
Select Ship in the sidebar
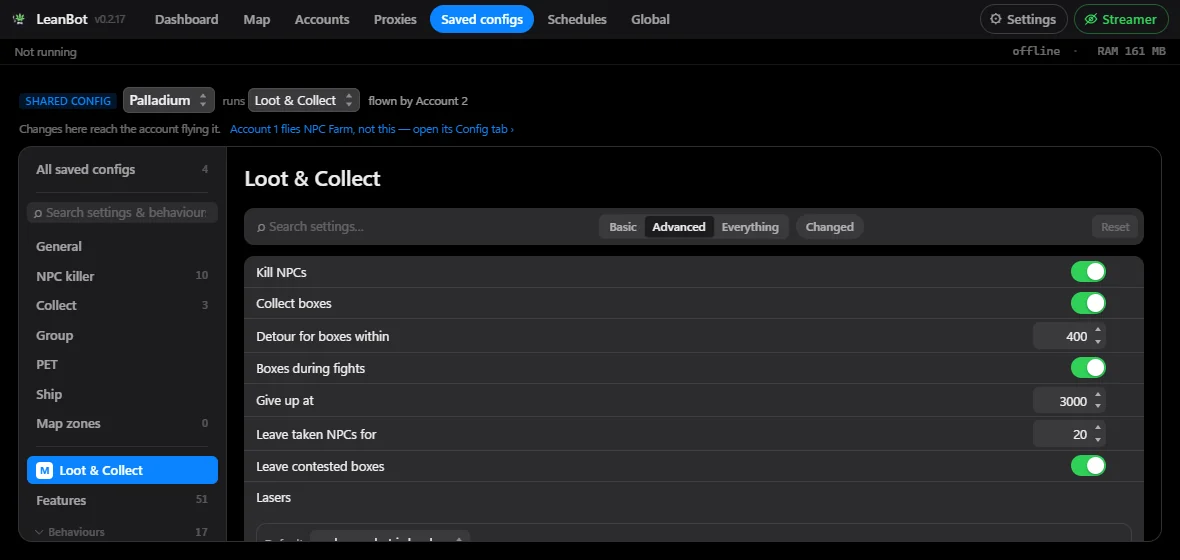(122, 394)
